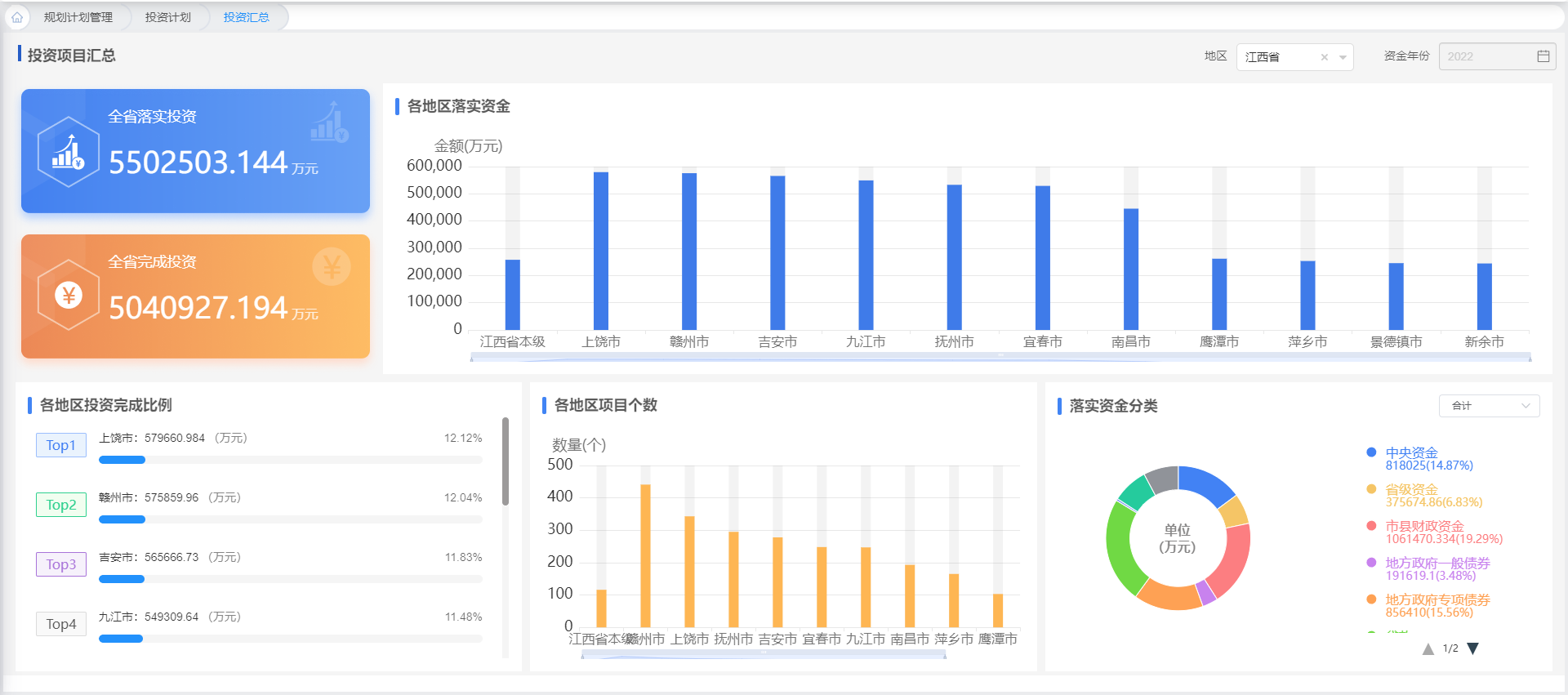Expand the 合计 dropdown in 落实资金分类
1568x695 pixels.
(x=1488, y=406)
